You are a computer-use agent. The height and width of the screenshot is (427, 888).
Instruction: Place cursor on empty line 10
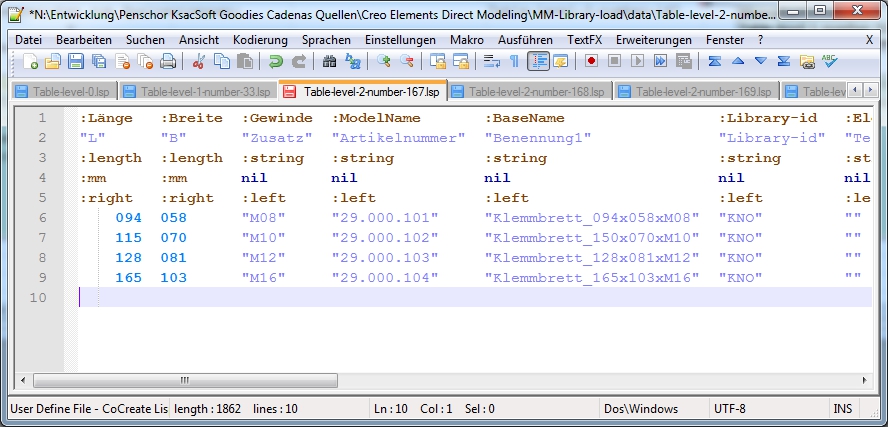coord(400,297)
